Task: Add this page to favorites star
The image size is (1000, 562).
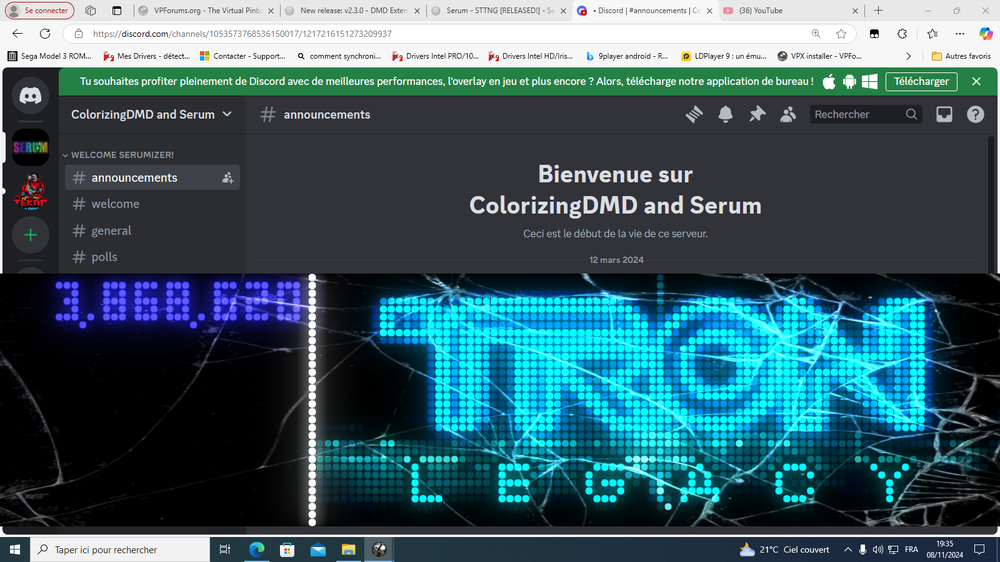Action: 841,34
